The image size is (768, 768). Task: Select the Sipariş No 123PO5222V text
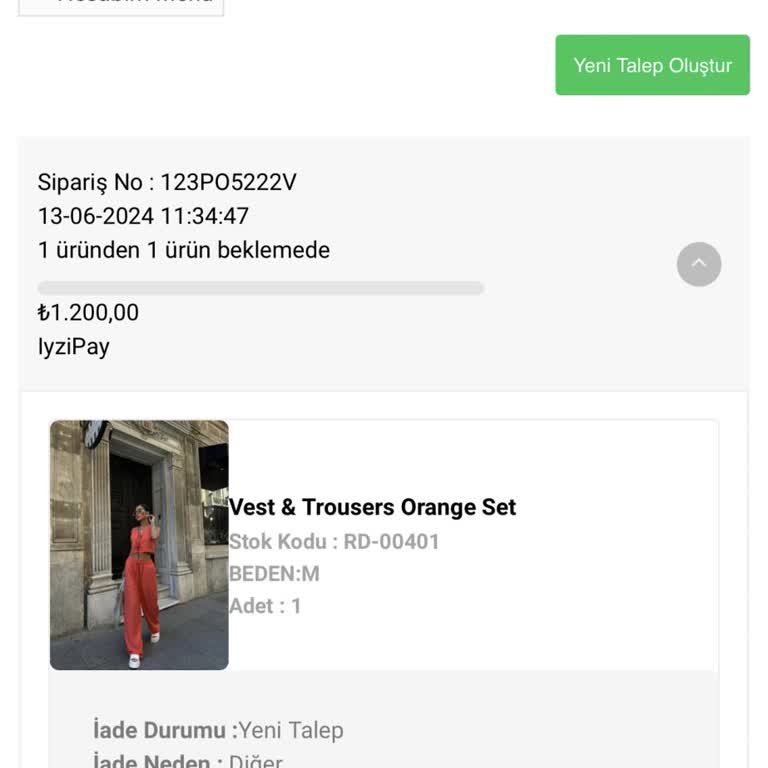tap(167, 182)
